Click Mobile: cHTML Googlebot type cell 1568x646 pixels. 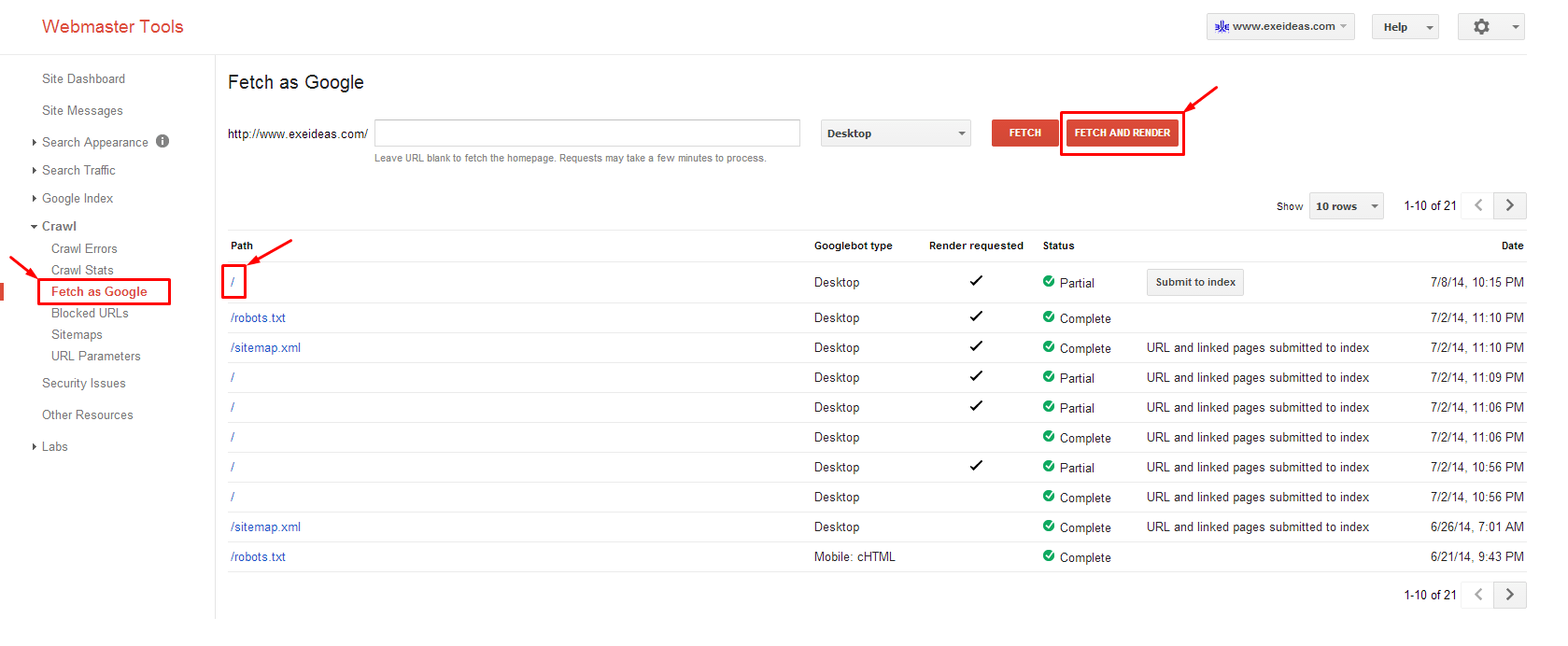pyautogui.click(x=855, y=556)
